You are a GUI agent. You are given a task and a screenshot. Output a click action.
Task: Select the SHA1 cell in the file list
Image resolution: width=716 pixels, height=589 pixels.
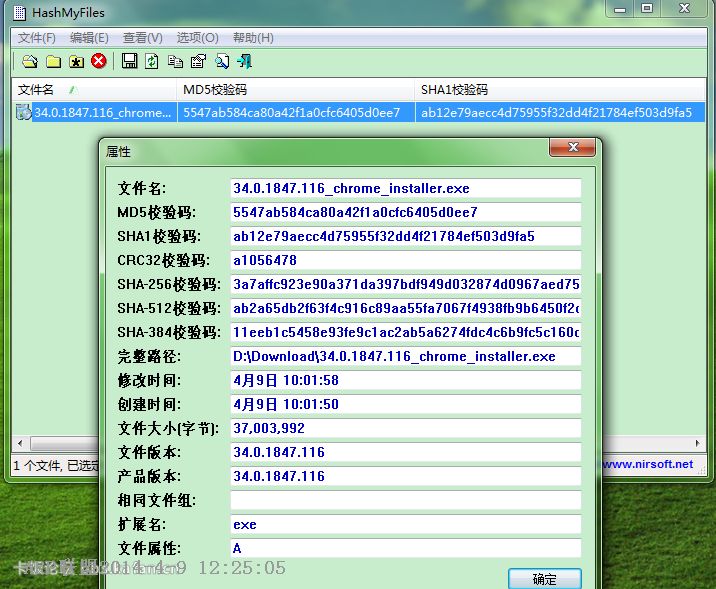coord(560,112)
